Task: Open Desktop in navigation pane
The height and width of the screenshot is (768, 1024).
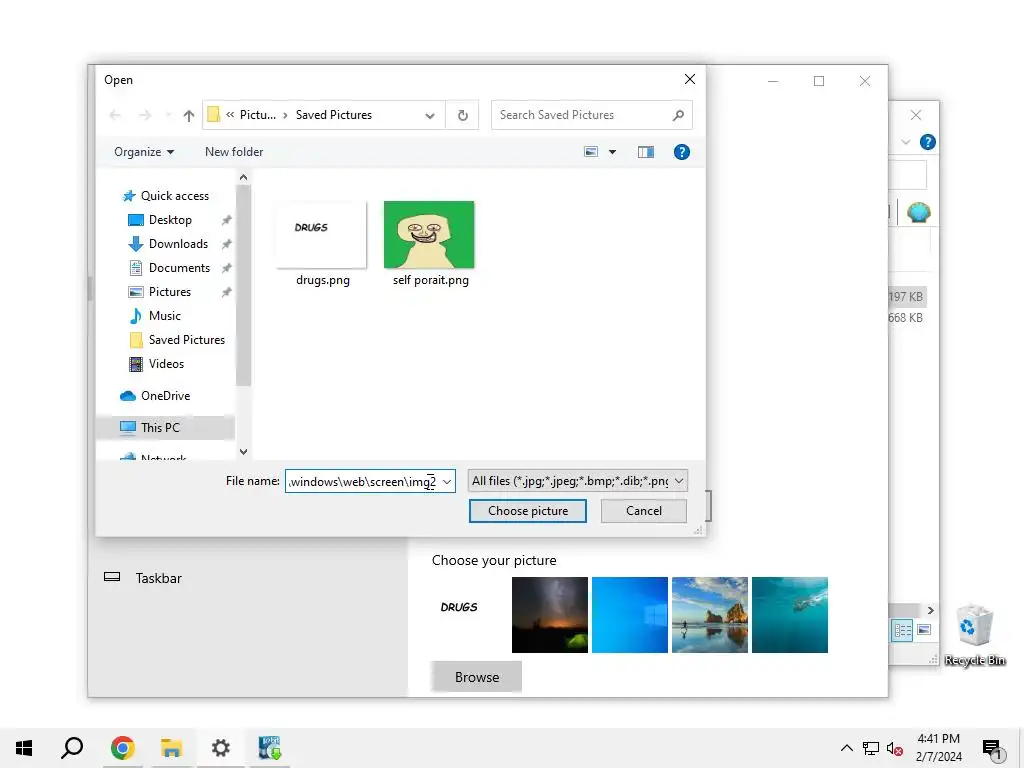Action: tap(170, 220)
